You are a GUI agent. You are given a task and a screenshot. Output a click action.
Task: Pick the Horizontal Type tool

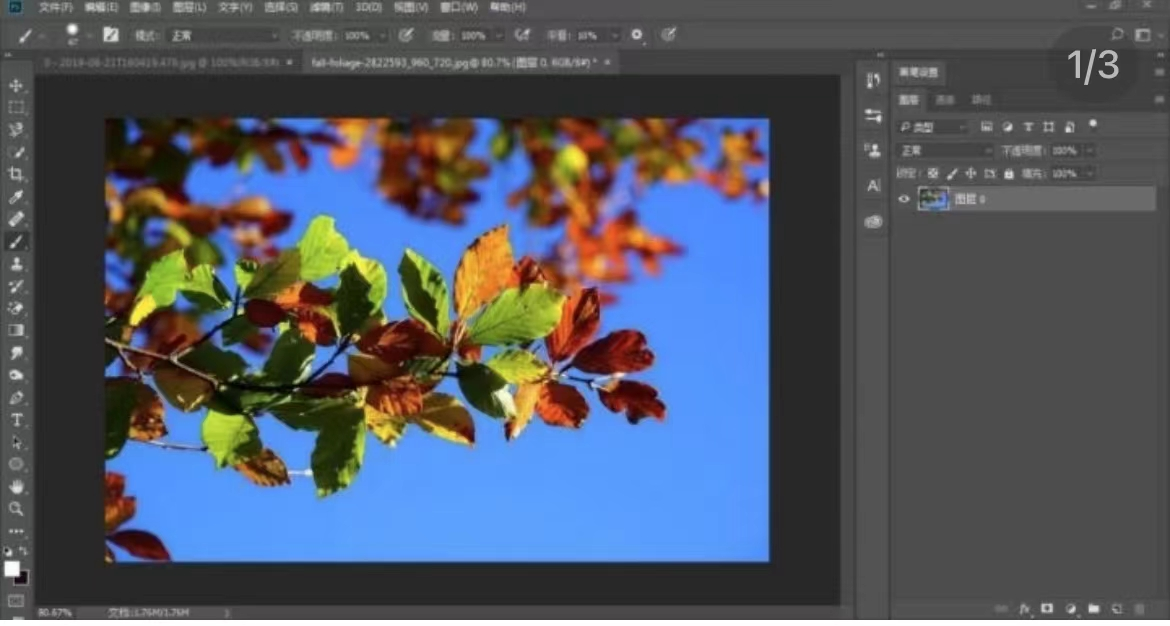tap(16, 420)
